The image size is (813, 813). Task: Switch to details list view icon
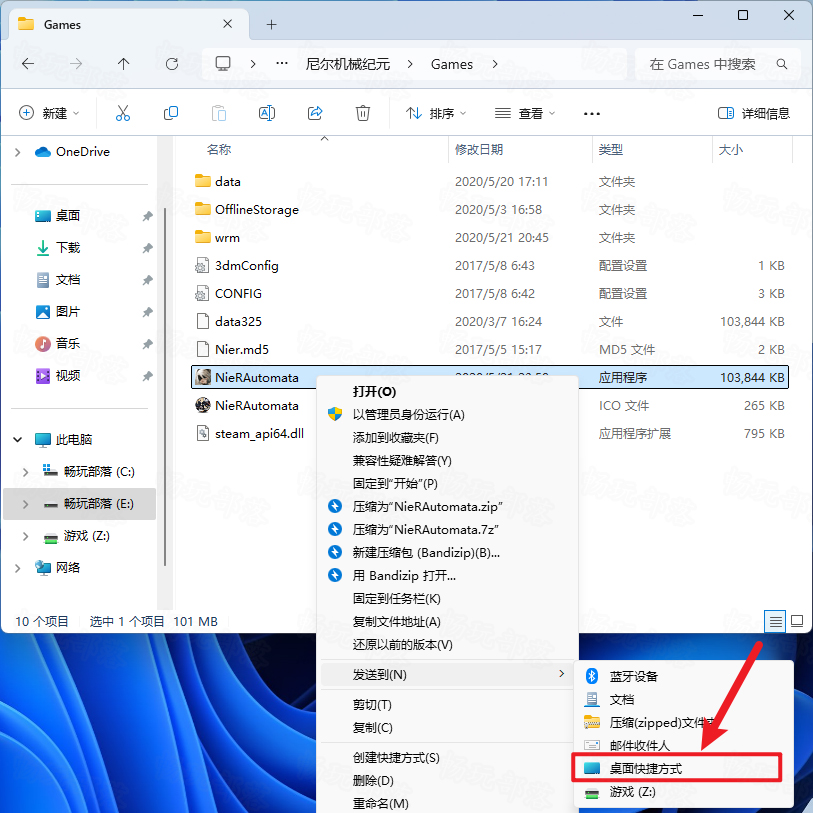click(775, 621)
